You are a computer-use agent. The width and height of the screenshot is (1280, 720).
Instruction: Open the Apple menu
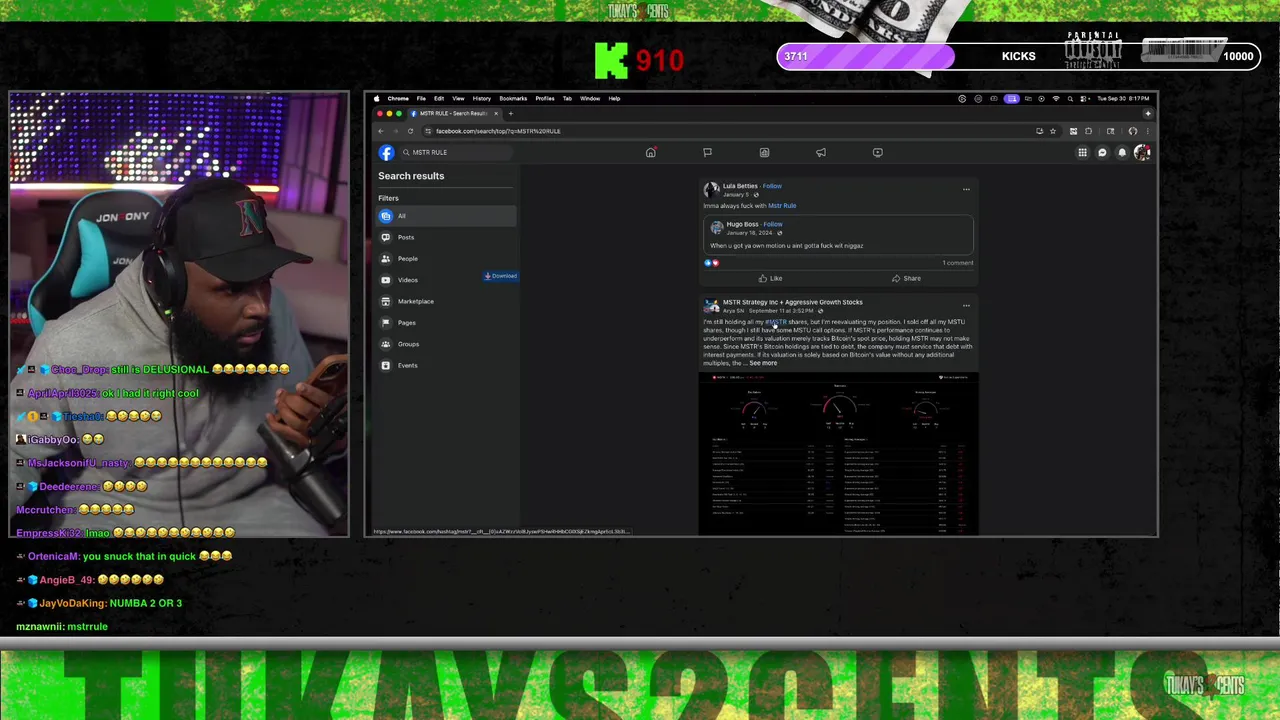[x=377, y=98]
